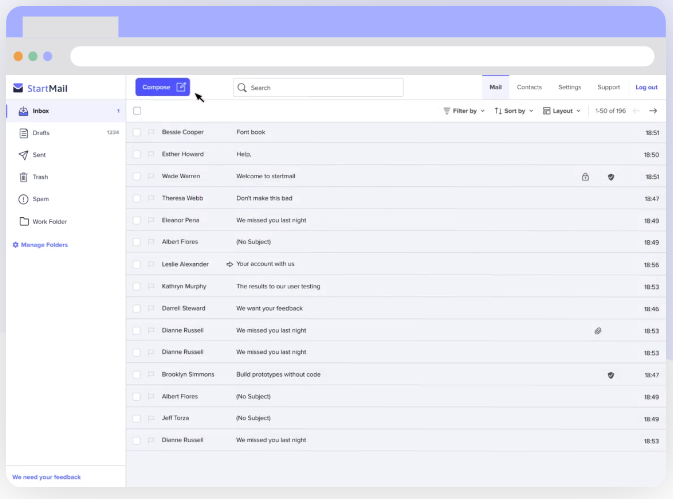Open the Settings tab
The image size is (673, 499).
[569, 87]
